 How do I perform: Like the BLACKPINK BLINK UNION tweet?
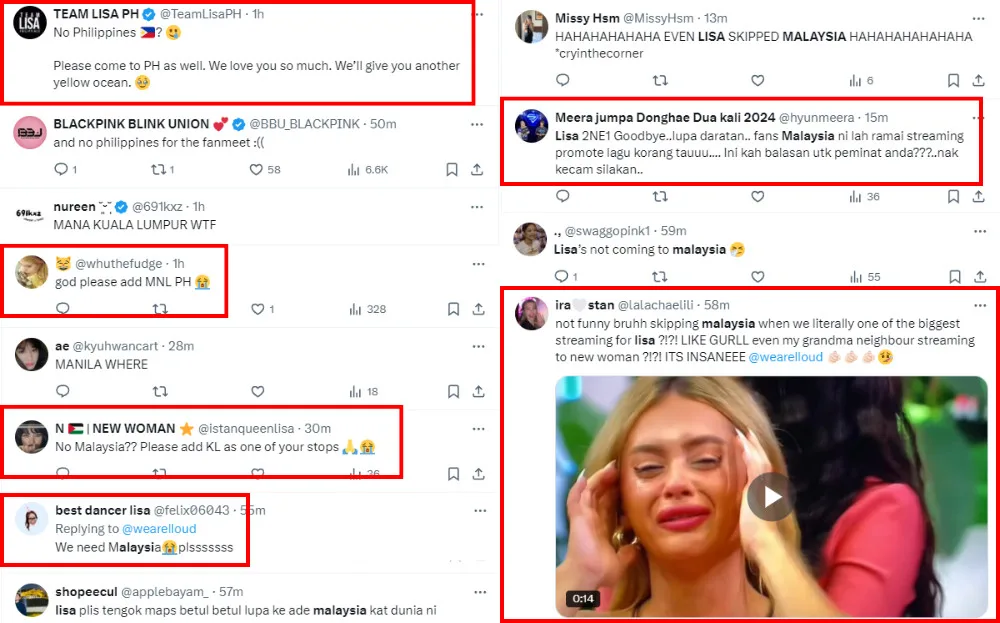[257, 170]
